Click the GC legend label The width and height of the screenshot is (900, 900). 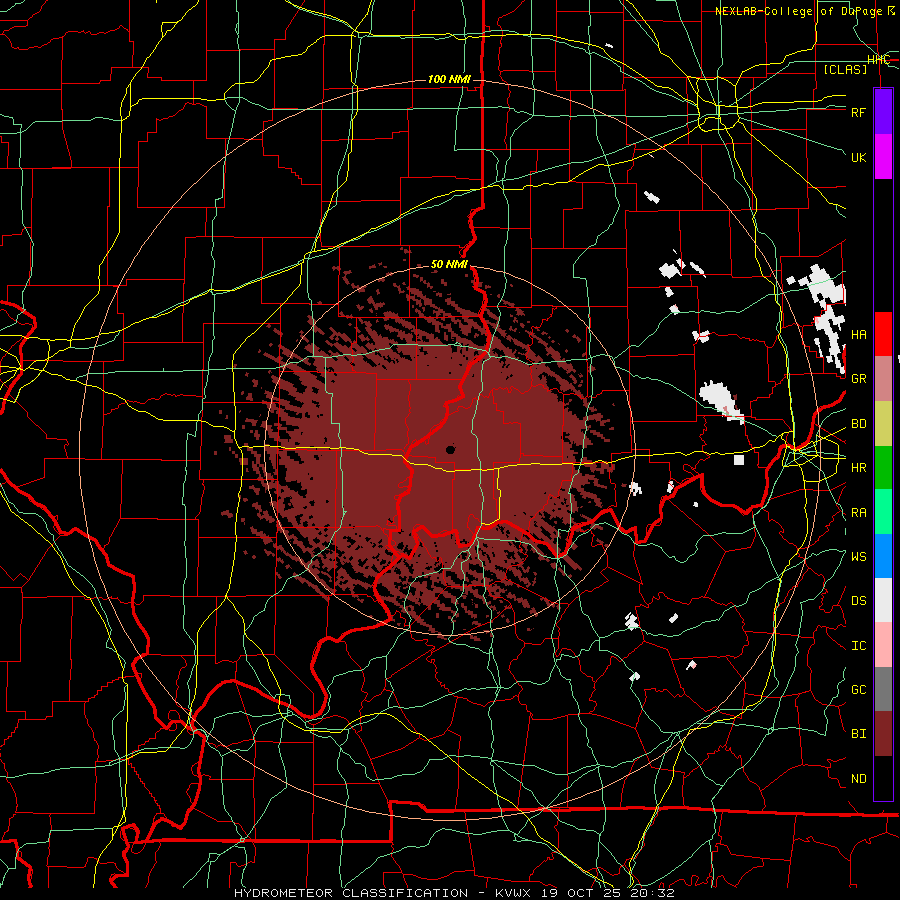click(859, 690)
